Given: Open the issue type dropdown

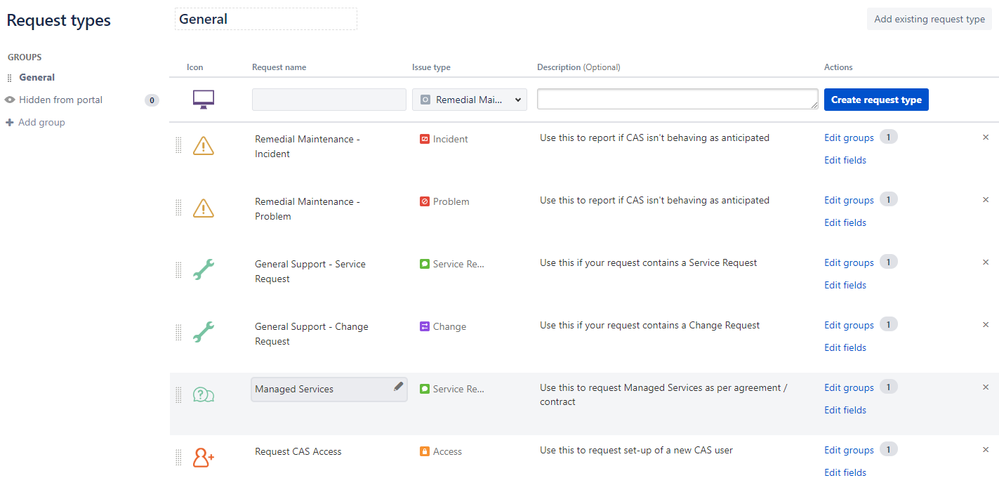Looking at the screenshot, I should coord(469,99).
